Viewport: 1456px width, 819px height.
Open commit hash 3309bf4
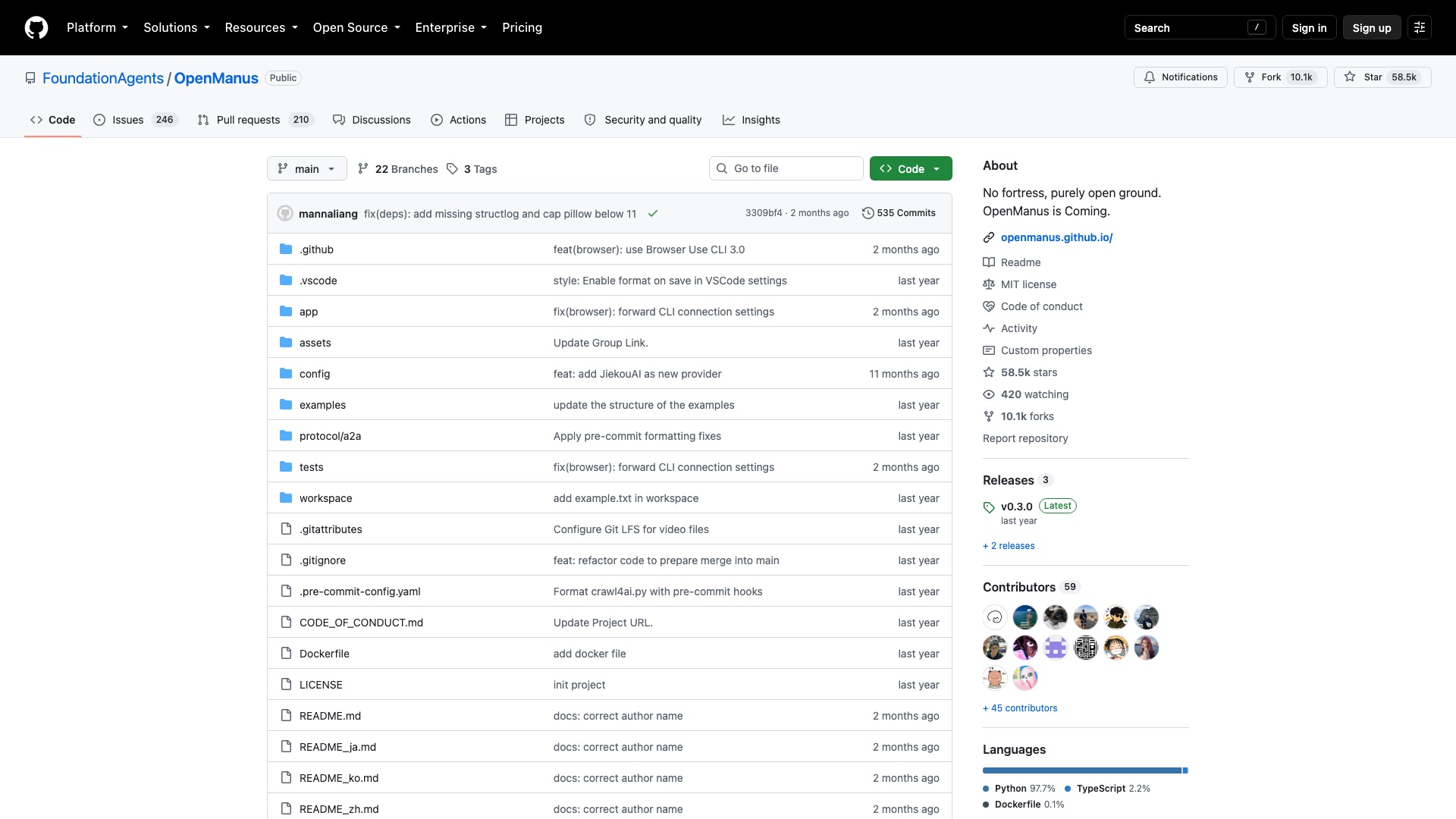[764, 213]
